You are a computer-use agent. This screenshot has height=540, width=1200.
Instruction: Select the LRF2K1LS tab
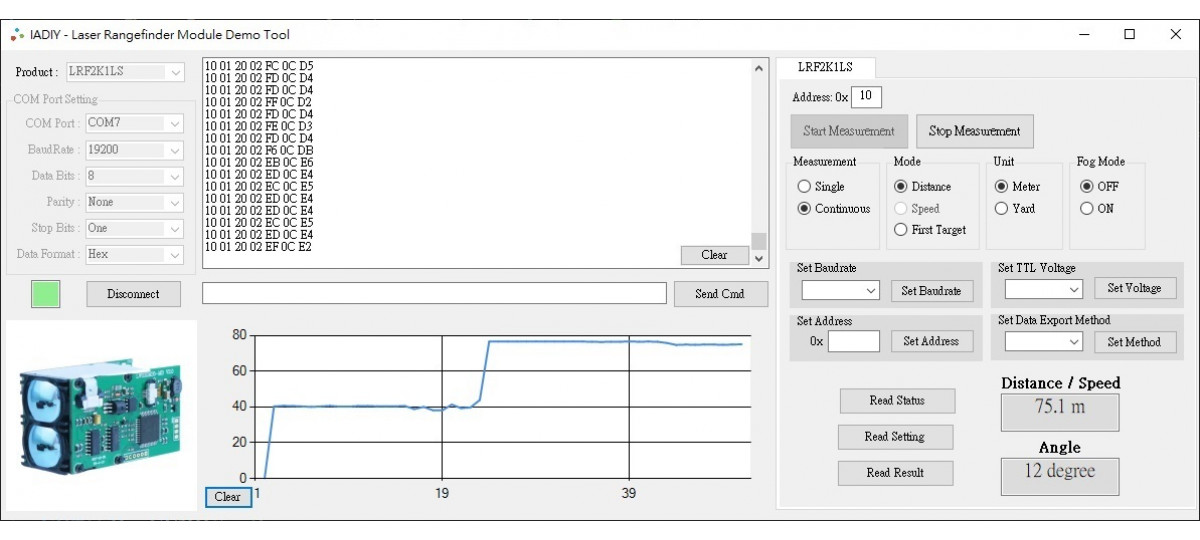tap(825, 67)
